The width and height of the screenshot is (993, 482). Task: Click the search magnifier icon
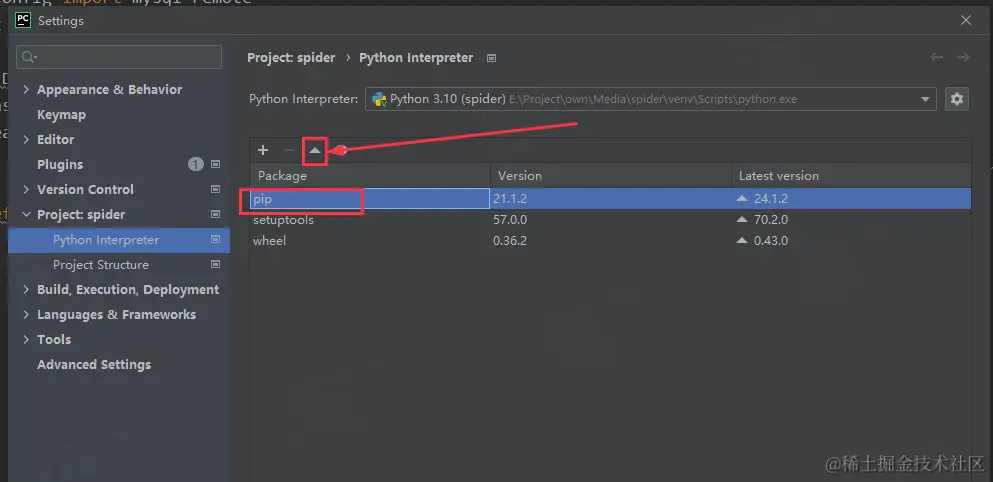click(x=29, y=58)
